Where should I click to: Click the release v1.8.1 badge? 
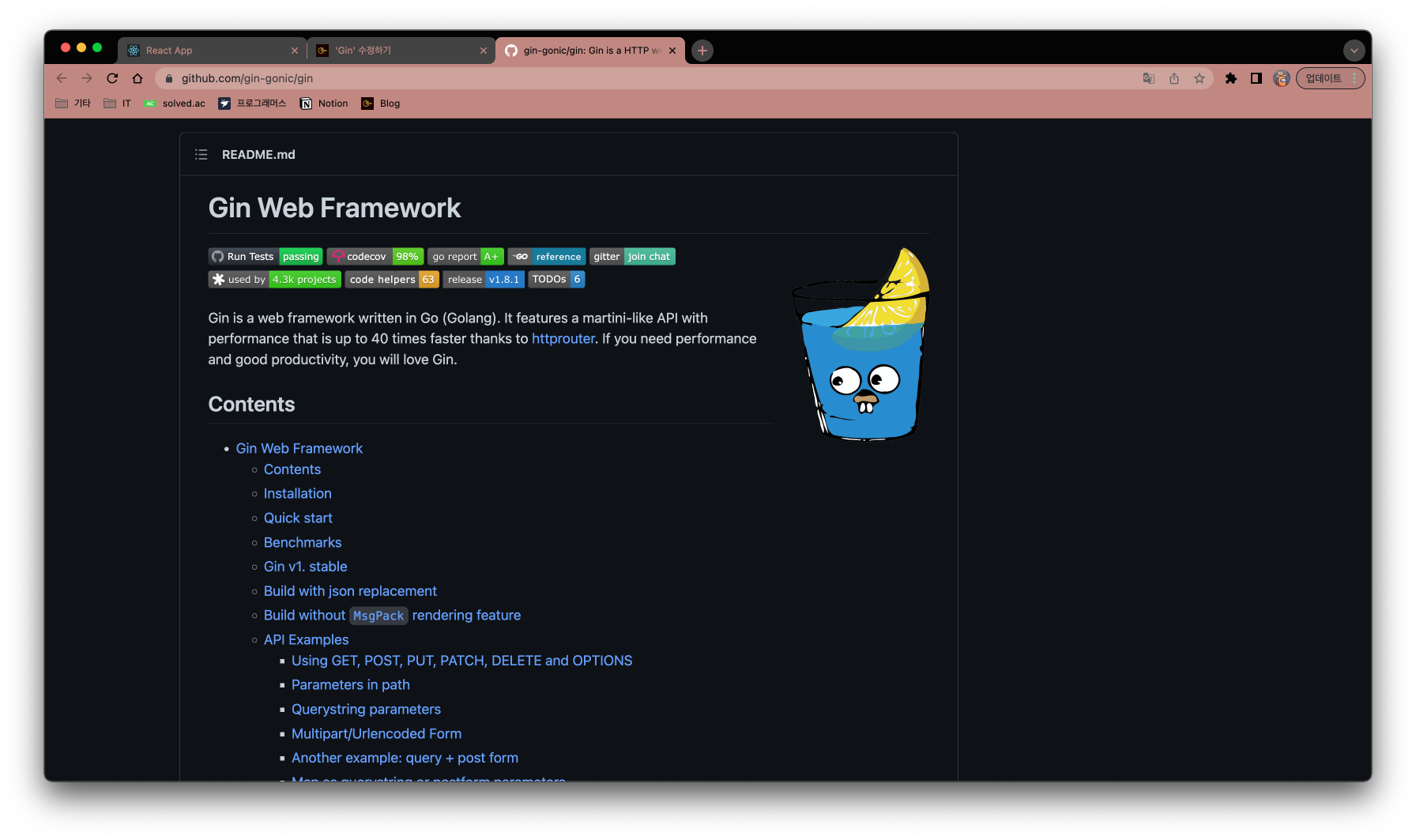pos(484,280)
